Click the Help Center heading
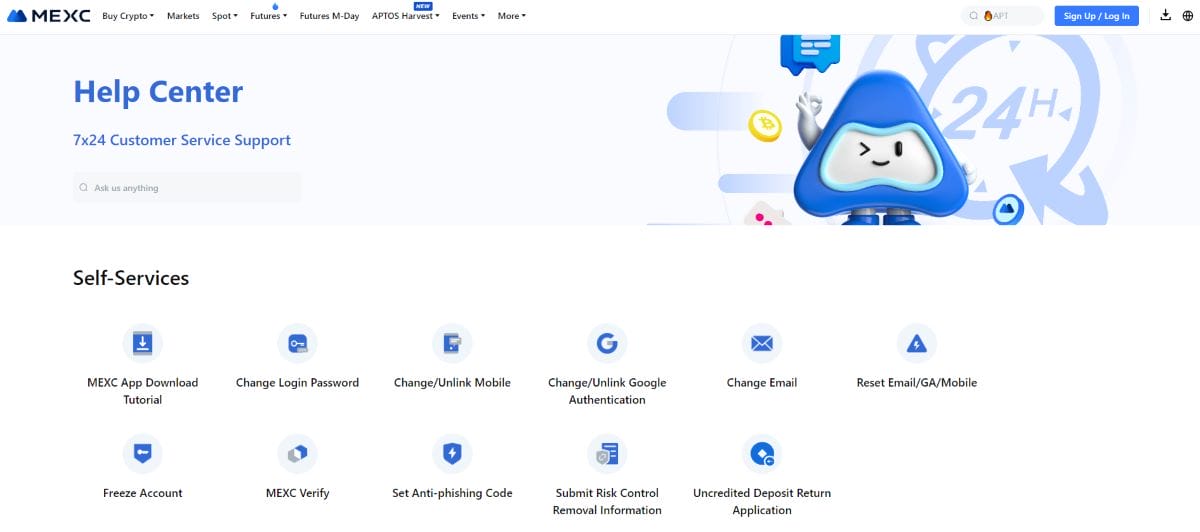This screenshot has width=1200, height=532. click(x=158, y=92)
